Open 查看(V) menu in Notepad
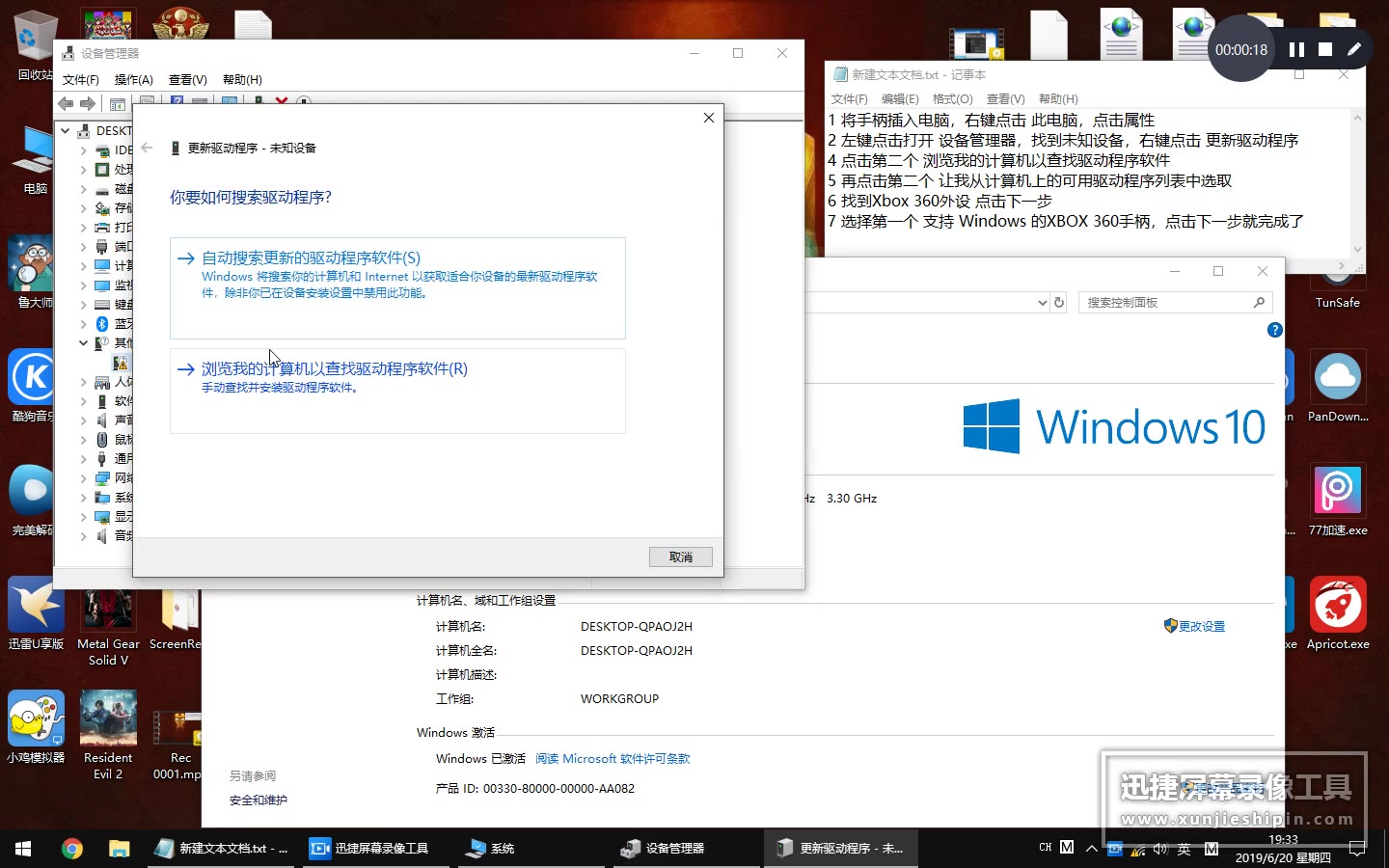Viewport: 1389px width, 868px height. point(1006,99)
